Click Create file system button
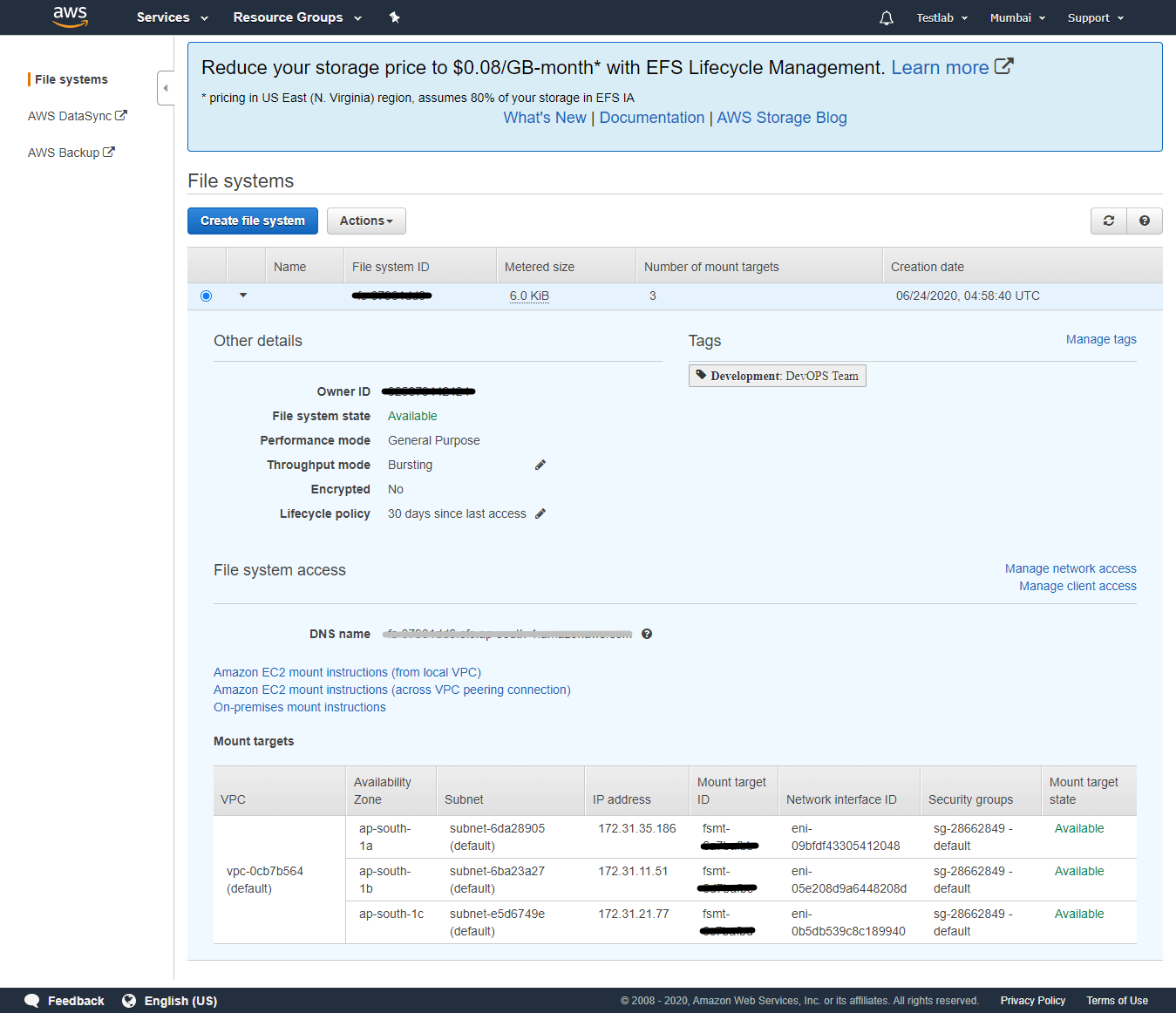Image resolution: width=1176 pixels, height=1013 pixels. coord(253,221)
